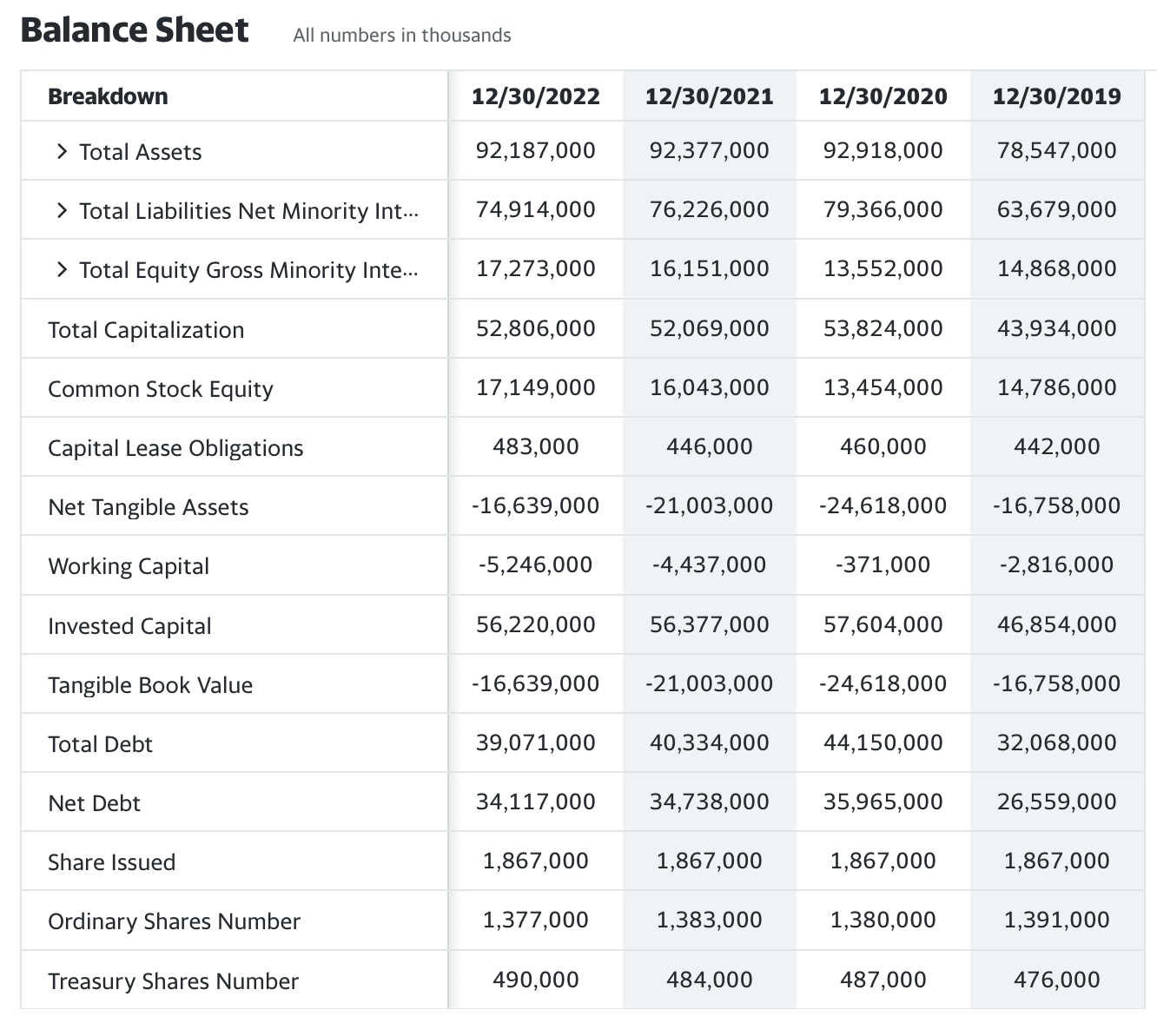Click Ordinary Shares 2019 value 1,391,000
The width and height of the screenshot is (1157, 1036).
pos(1057,920)
